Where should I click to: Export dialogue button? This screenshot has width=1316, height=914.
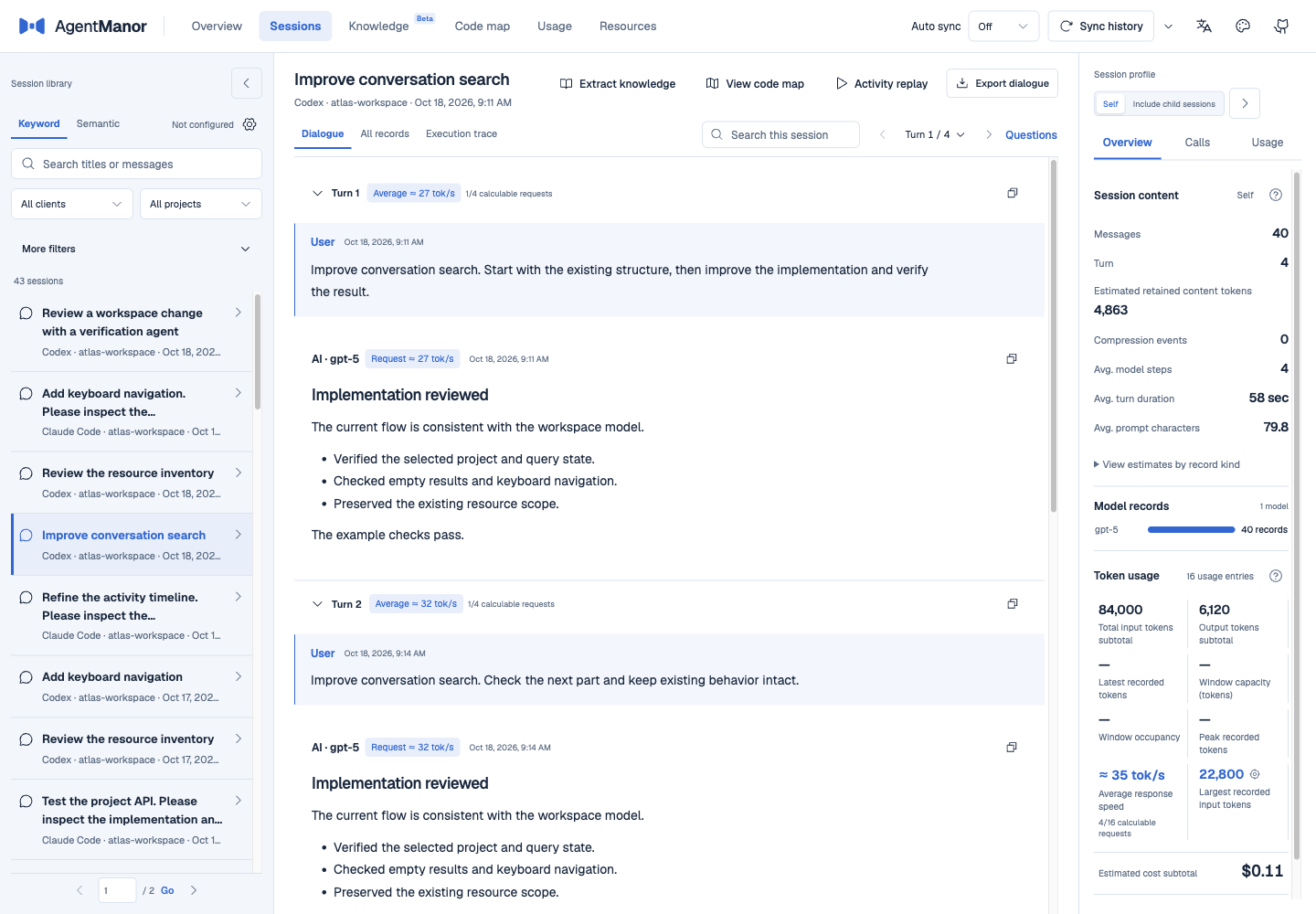coord(1003,83)
